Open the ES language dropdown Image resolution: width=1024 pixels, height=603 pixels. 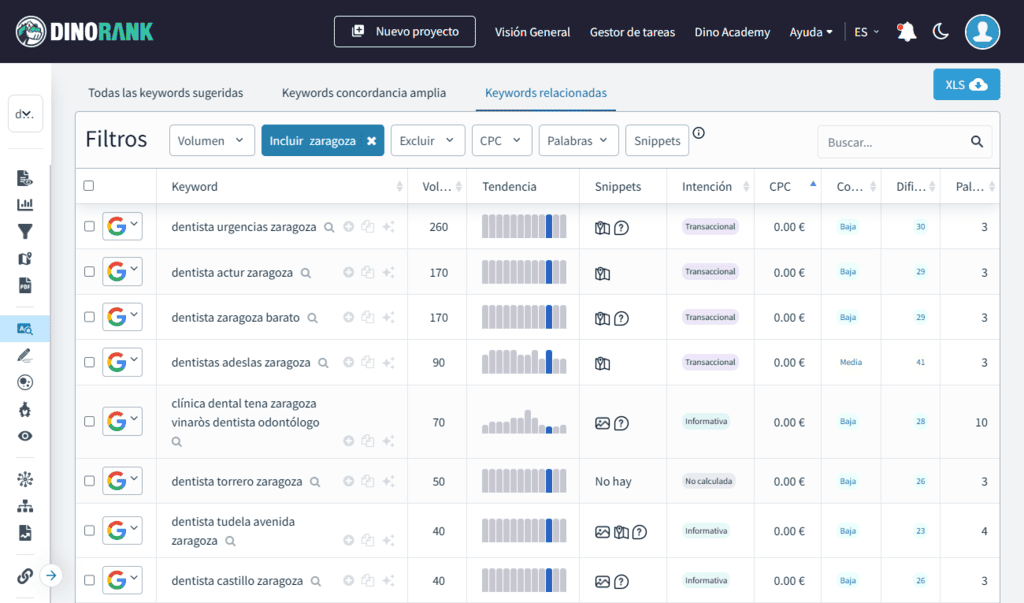click(866, 31)
